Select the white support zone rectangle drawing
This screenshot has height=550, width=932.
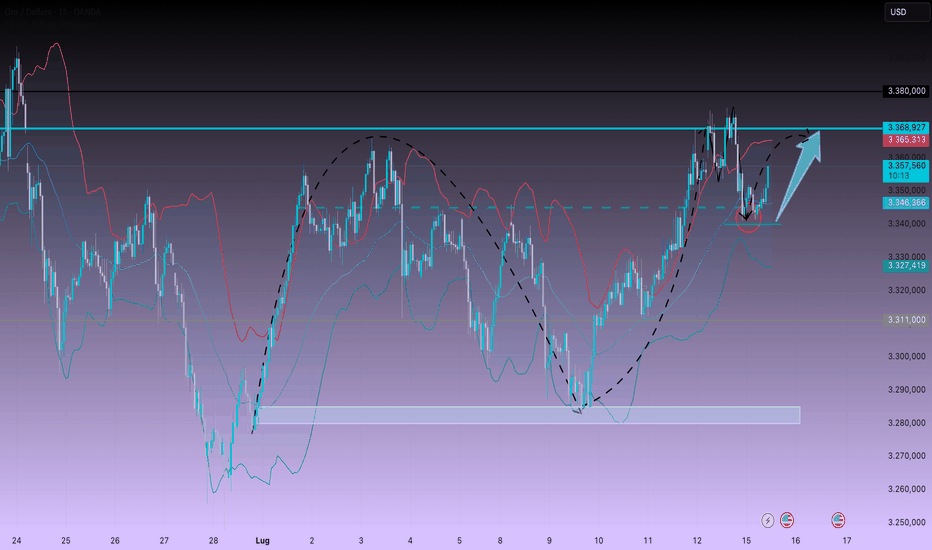pyautogui.click(x=528, y=415)
